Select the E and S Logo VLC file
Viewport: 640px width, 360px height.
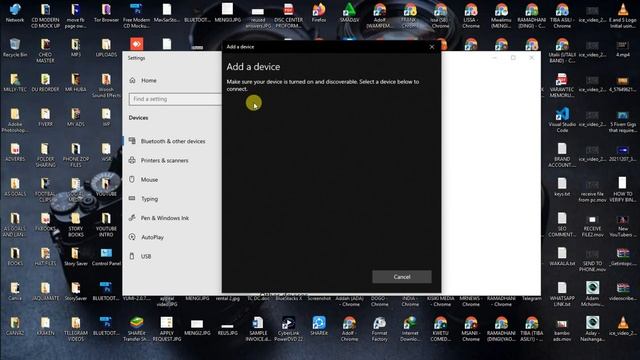[622, 16]
